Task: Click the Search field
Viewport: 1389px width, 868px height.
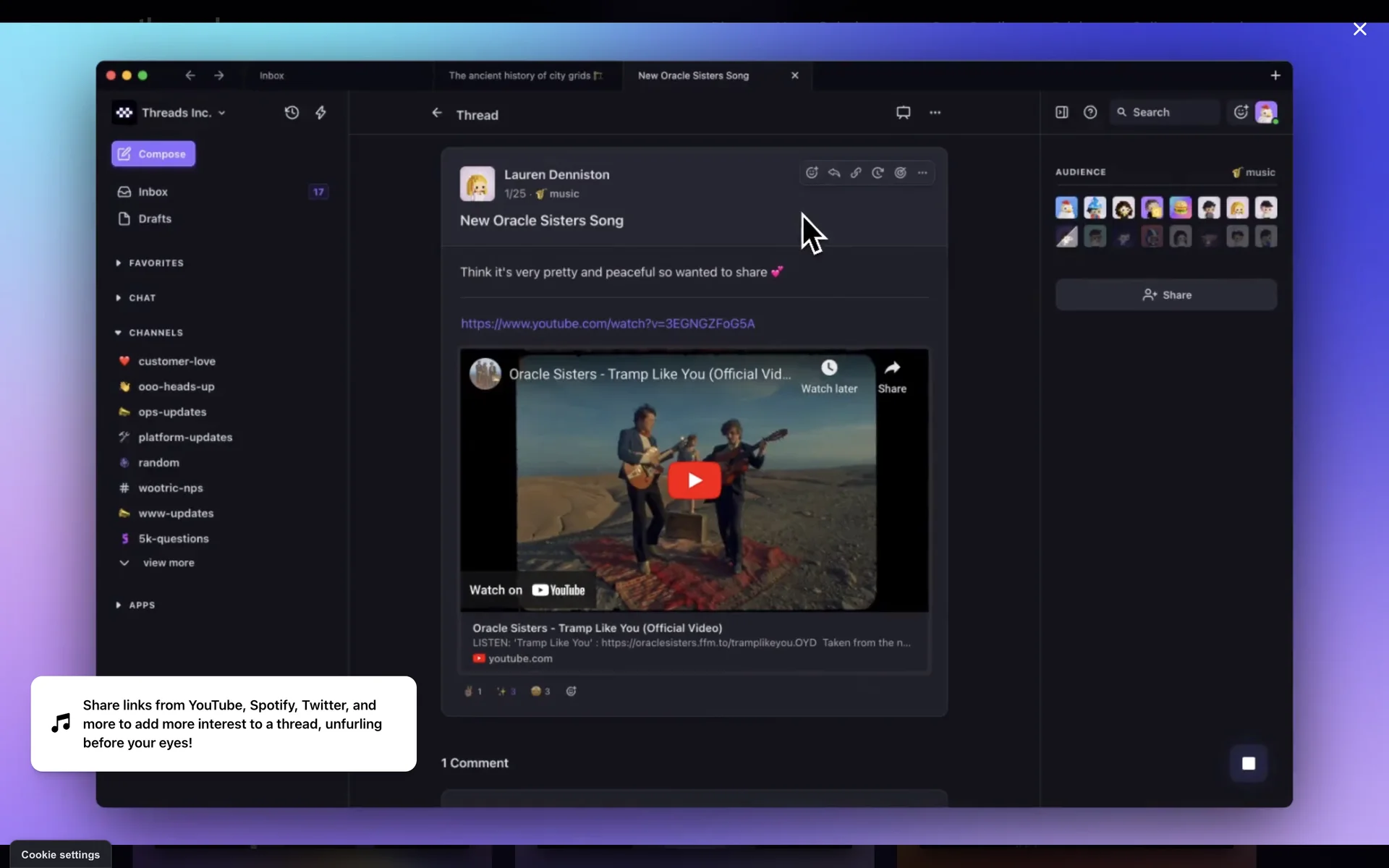Action: click(x=1165, y=112)
